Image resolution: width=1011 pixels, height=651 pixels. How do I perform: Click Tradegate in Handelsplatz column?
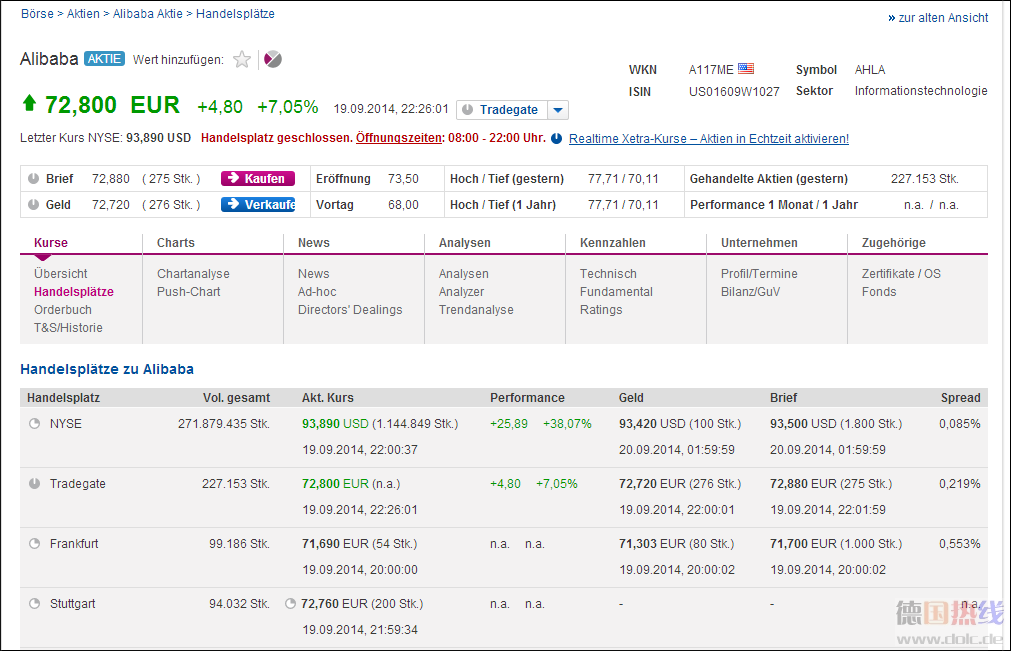(77, 483)
